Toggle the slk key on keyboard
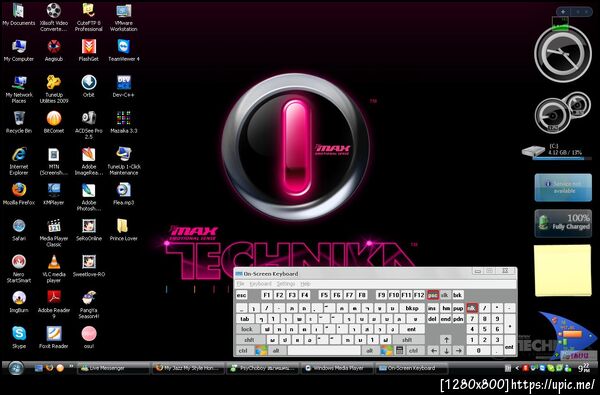Viewport: 600px width, 395px height. 445,295
